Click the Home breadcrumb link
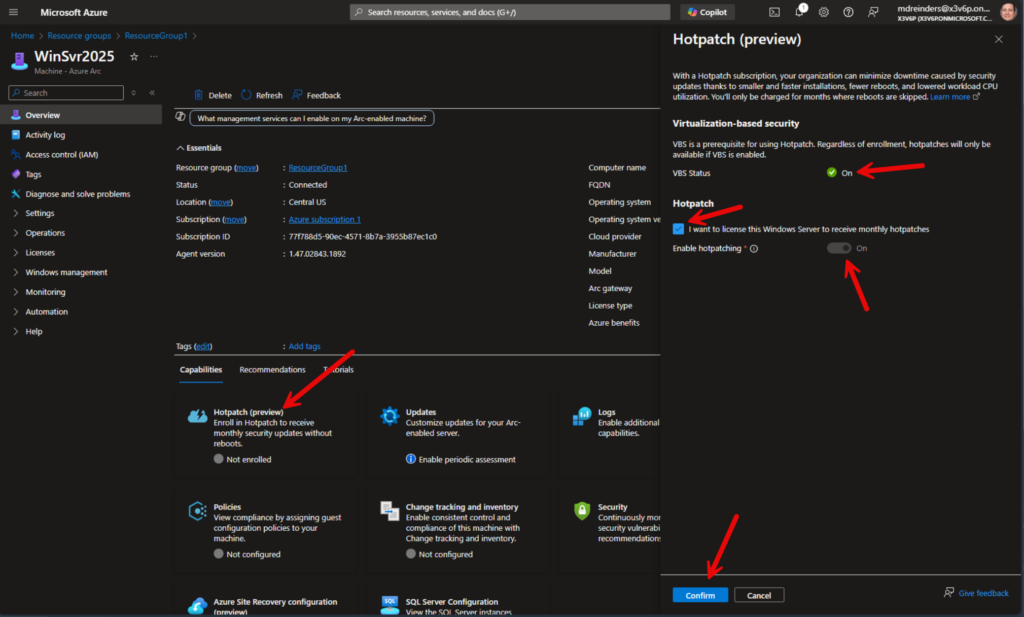The width and height of the screenshot is (1024, 617). [x=22, y=36]
